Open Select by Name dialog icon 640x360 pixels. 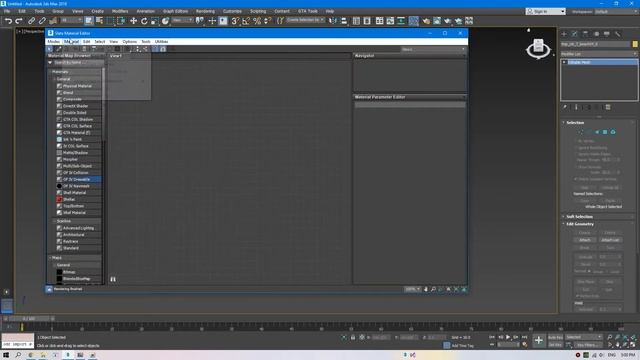click(x=99, y=21)
